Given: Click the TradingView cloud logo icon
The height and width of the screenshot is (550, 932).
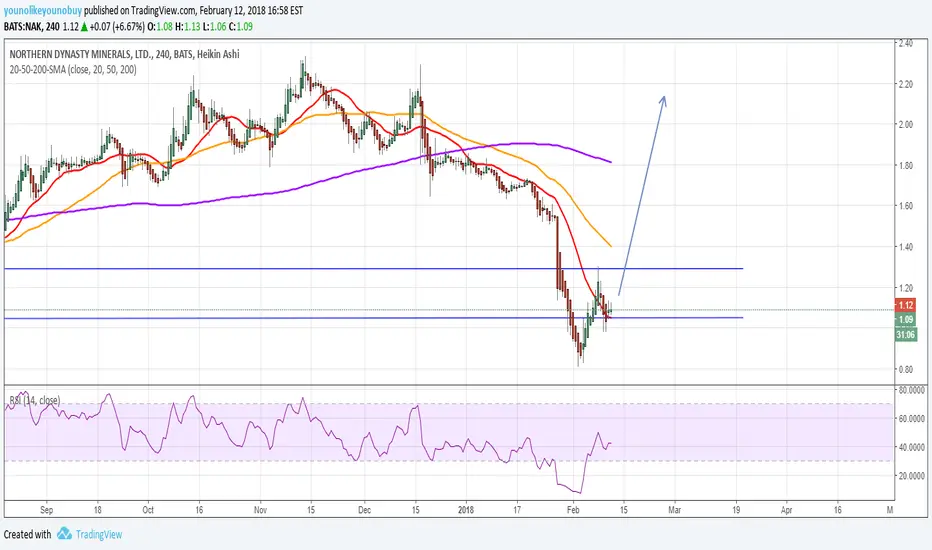Looking at the screenshot, I should tap(64, 533).
